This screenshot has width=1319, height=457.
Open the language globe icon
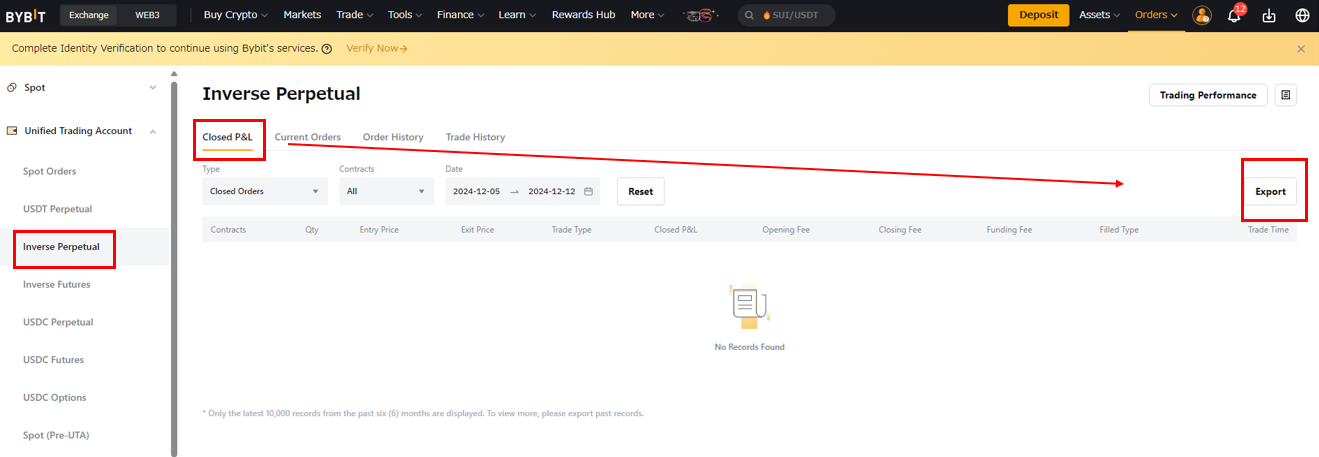coord(1302,15)
